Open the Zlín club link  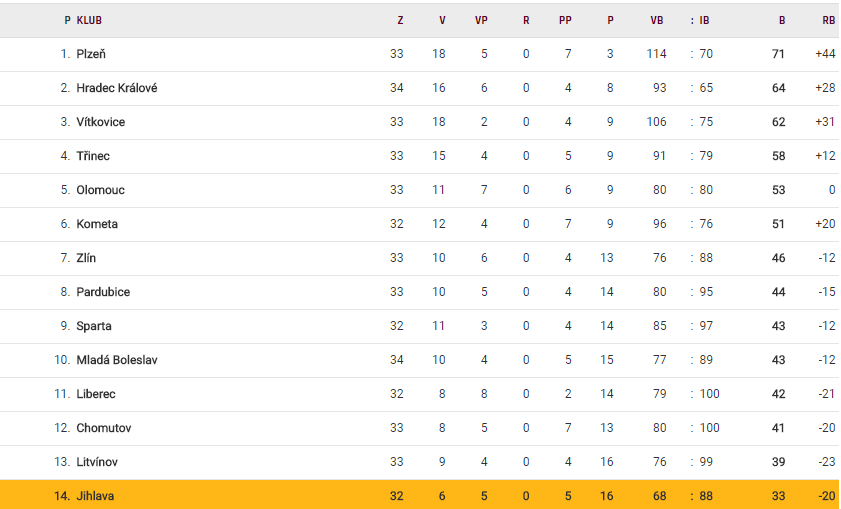pos(86,258)
